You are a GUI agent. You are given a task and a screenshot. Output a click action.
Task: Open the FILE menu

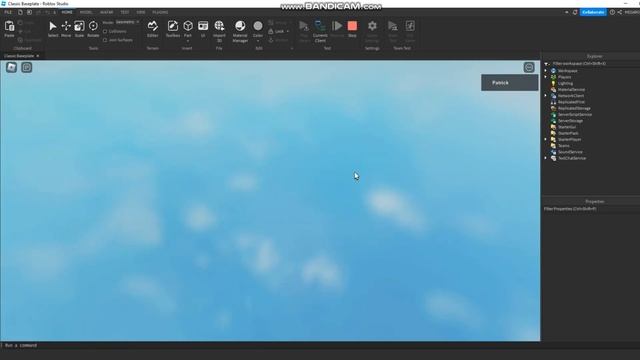(8, 12)
